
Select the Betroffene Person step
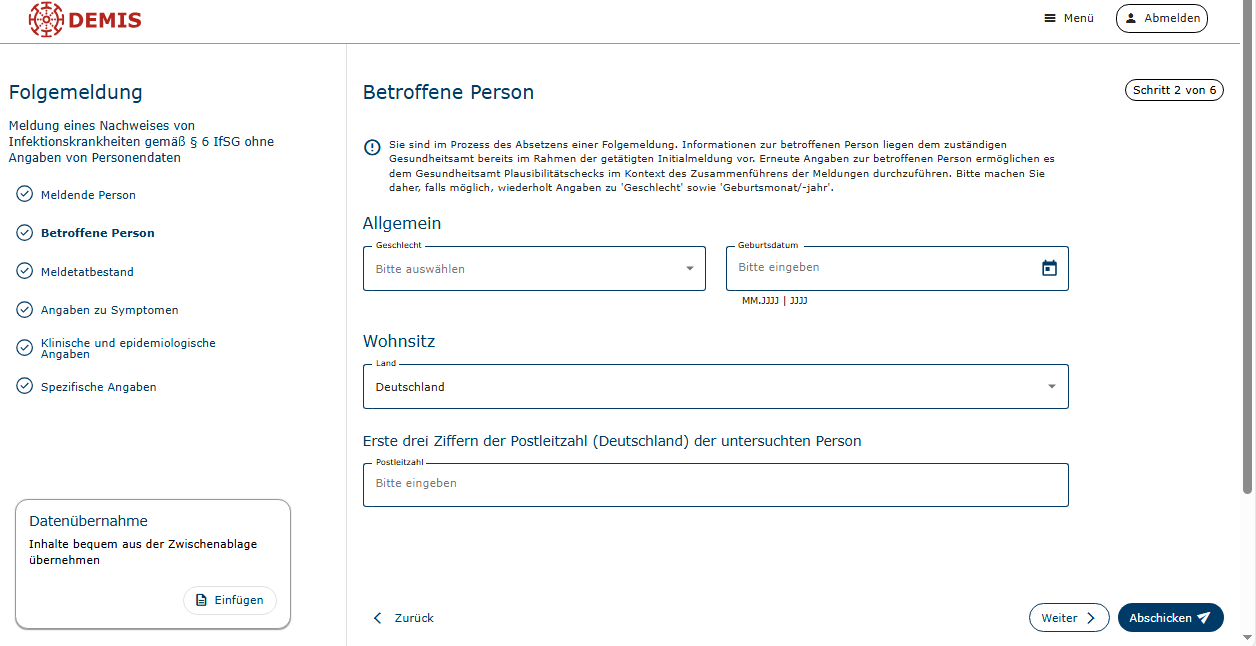97,233
